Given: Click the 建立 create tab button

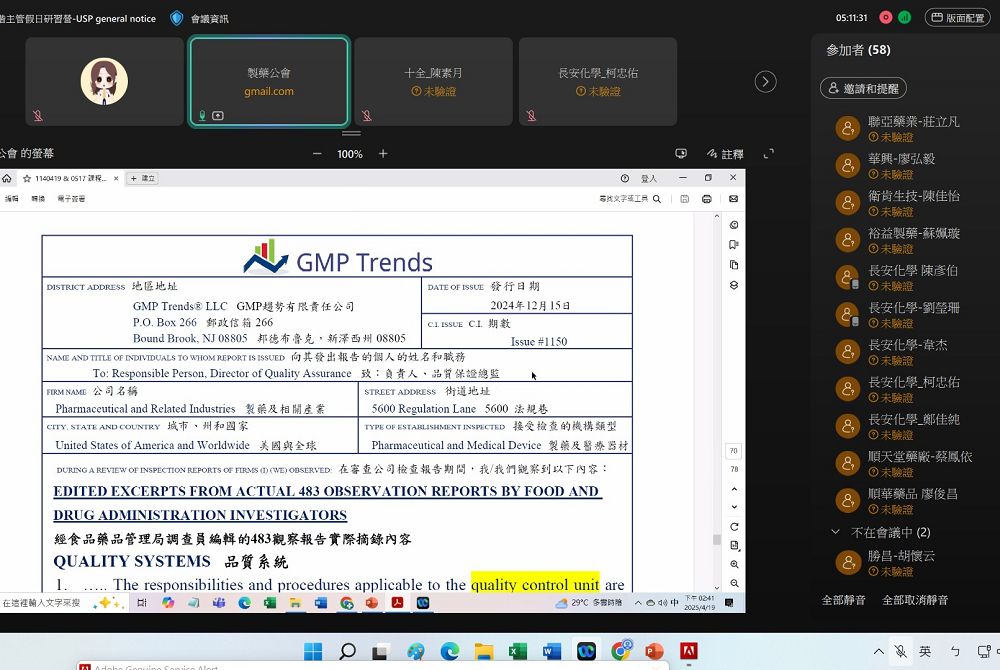Looking at the screenshot, I should point(142,178).
